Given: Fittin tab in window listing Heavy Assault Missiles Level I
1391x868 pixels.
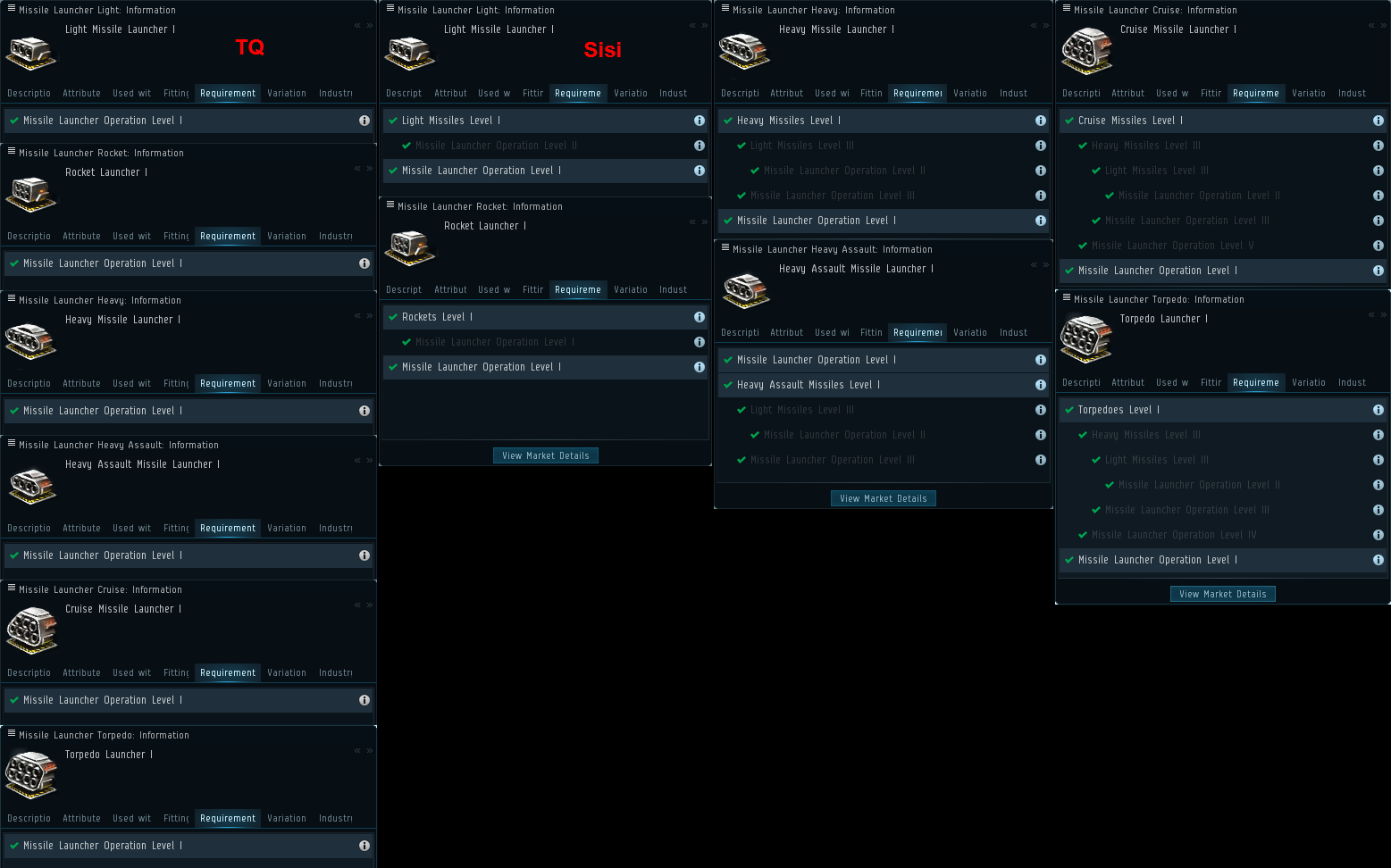Looking at the screenshot, I should pos(871,333).
